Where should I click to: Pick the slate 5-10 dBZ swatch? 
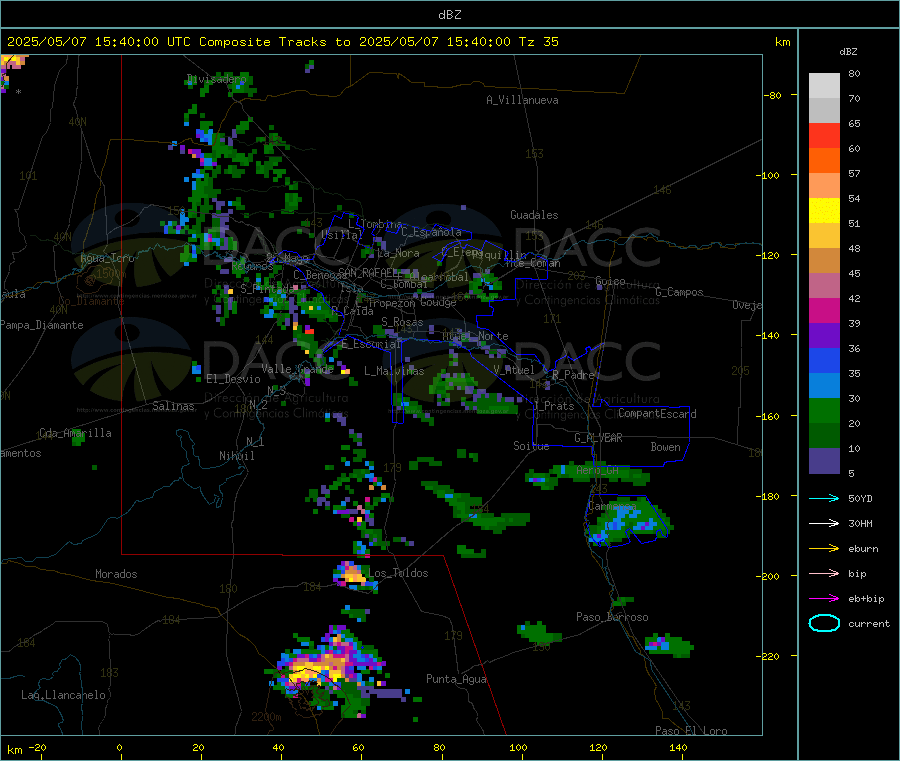pos(824,461)
